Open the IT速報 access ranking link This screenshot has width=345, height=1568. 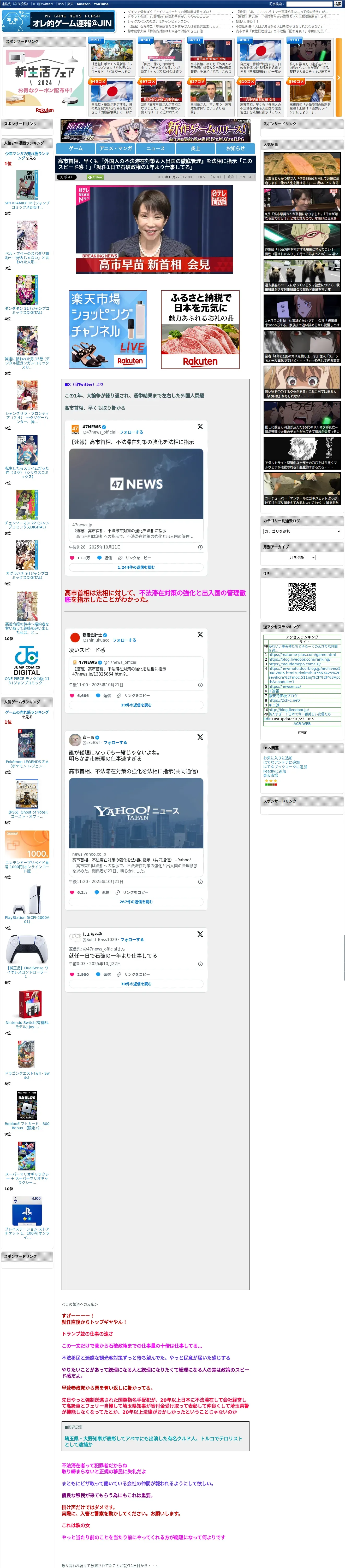(274, 691)
